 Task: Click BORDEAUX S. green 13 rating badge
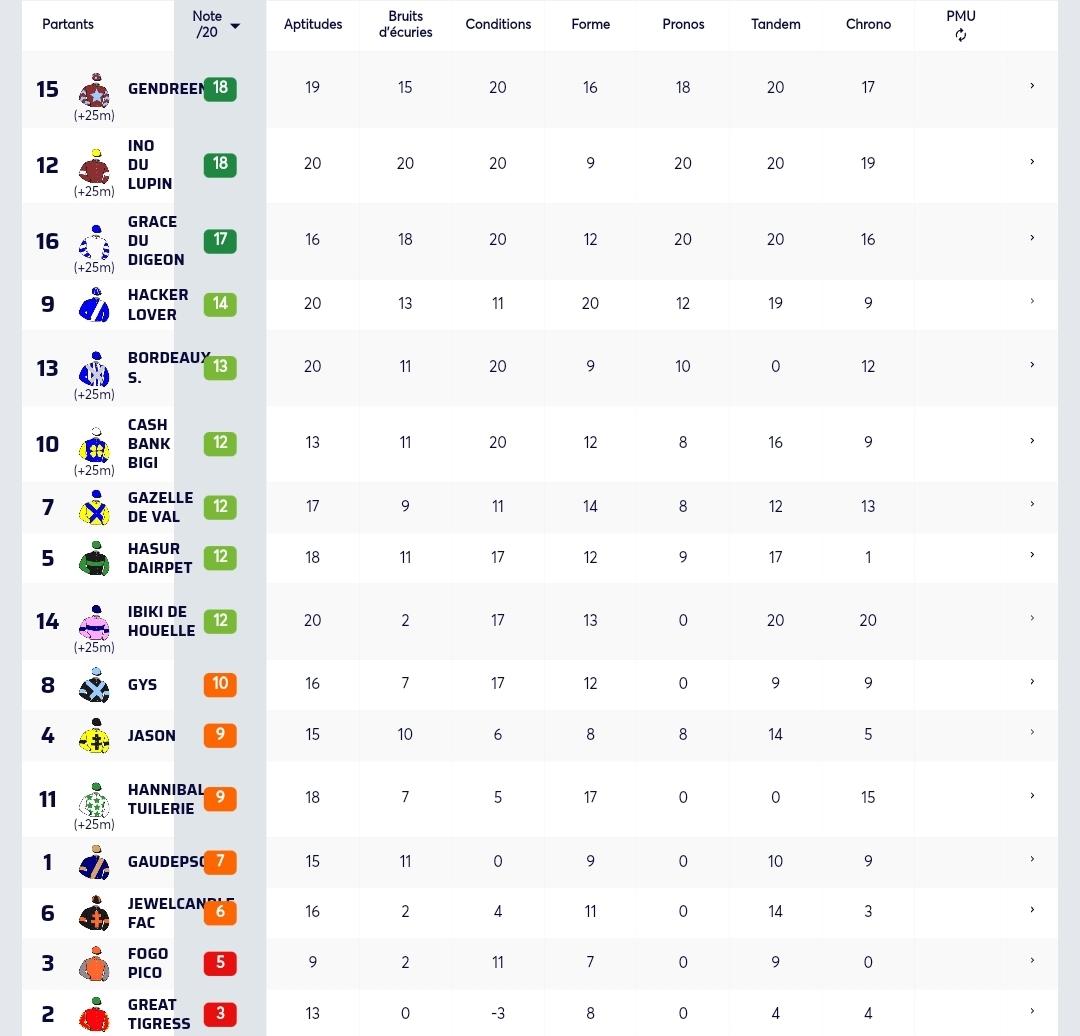tap(220, 367)
